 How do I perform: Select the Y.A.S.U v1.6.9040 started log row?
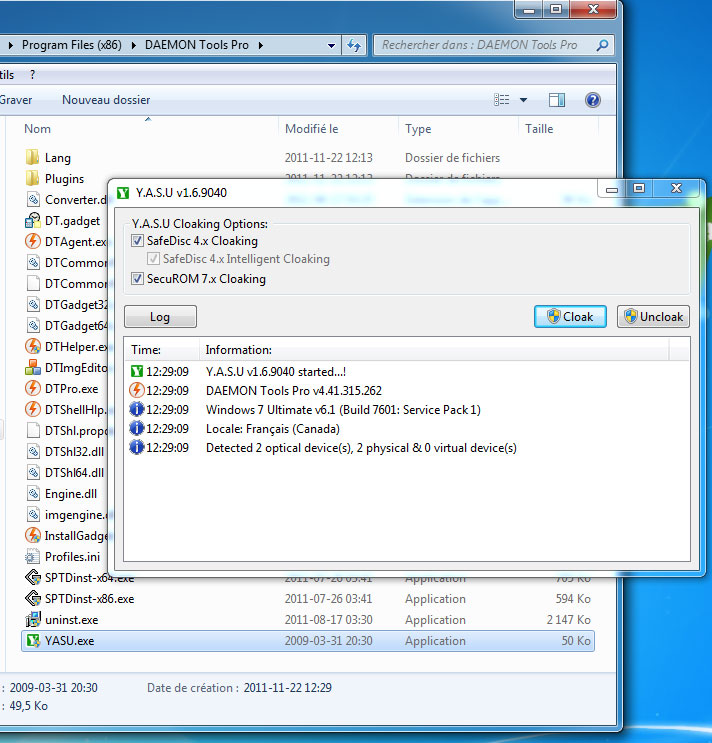click(407, 372)
